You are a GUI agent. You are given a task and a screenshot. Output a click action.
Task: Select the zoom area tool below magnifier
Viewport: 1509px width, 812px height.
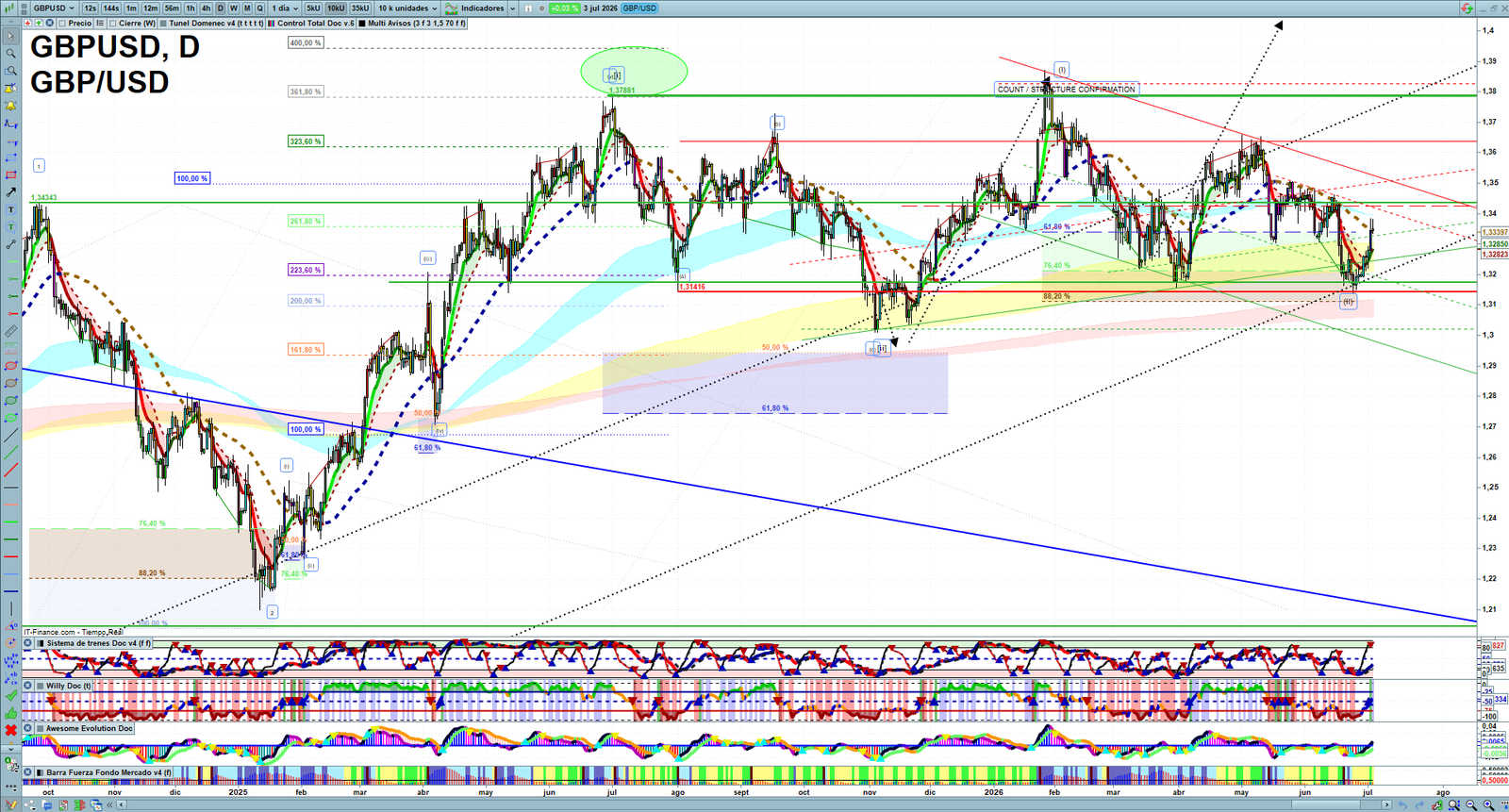pos(11,70)
